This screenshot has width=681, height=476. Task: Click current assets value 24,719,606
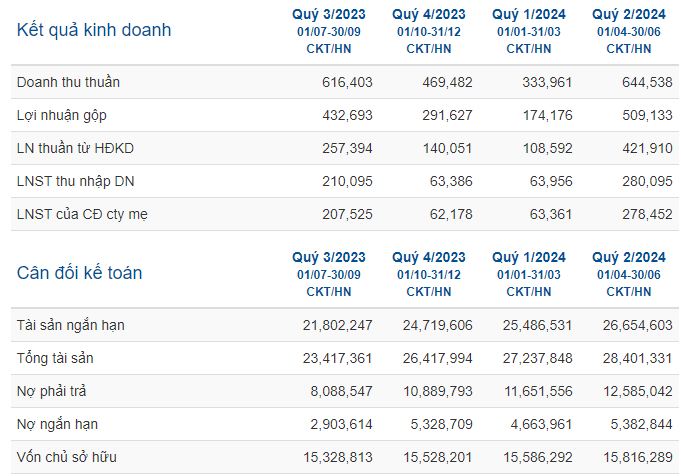coord(438,326)
